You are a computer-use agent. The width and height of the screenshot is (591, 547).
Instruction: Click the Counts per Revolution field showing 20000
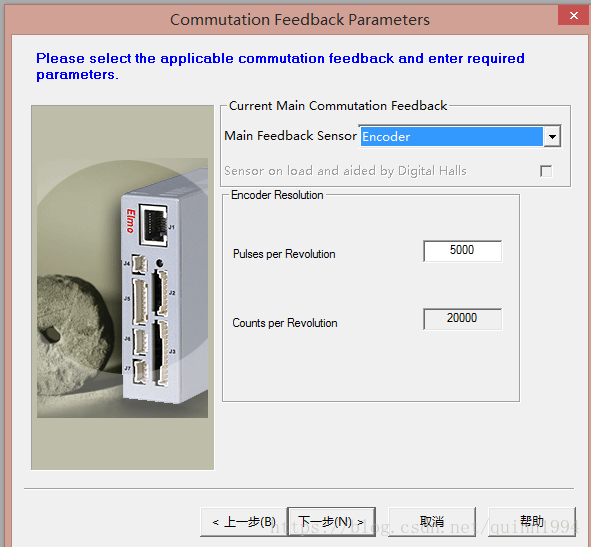[462, 319]
